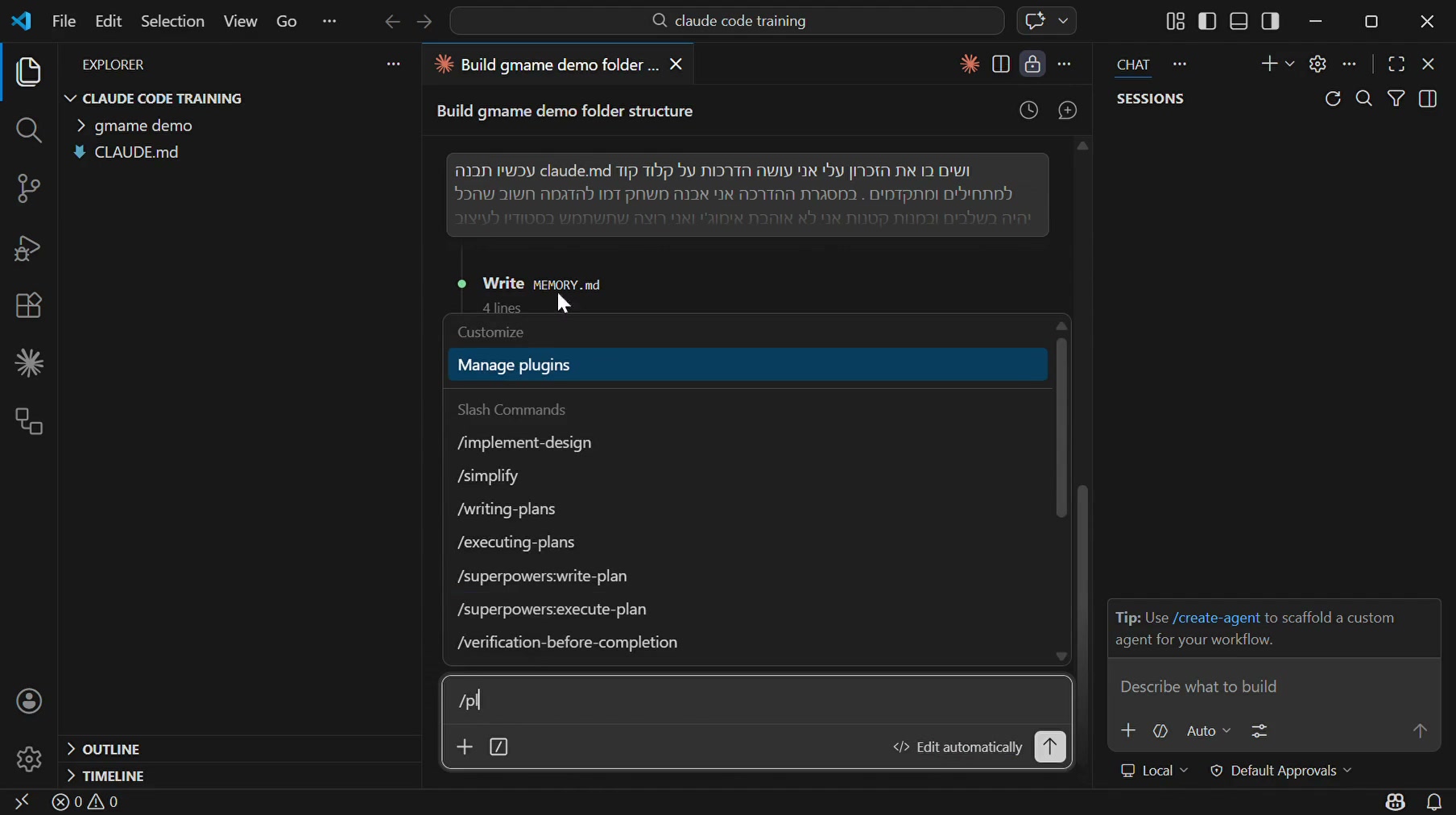Open chat tools configuration sliders icon
This screenshot has height=815, width=1456.
1260,731
